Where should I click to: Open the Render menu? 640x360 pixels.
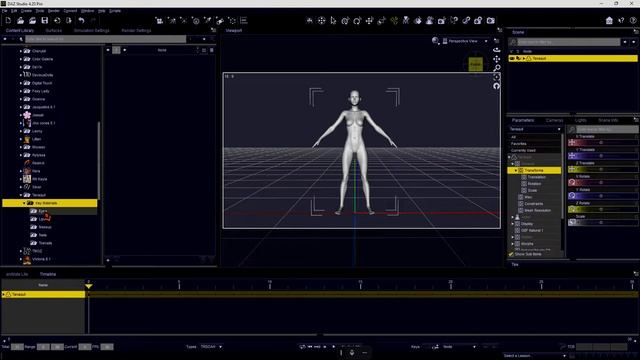[x=54, y=11]
